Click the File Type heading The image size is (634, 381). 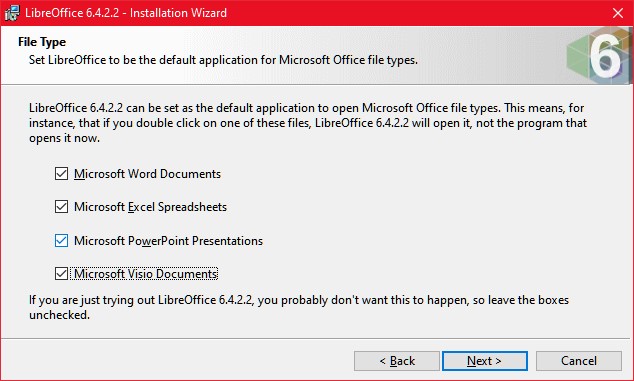(x=42, y=42)
